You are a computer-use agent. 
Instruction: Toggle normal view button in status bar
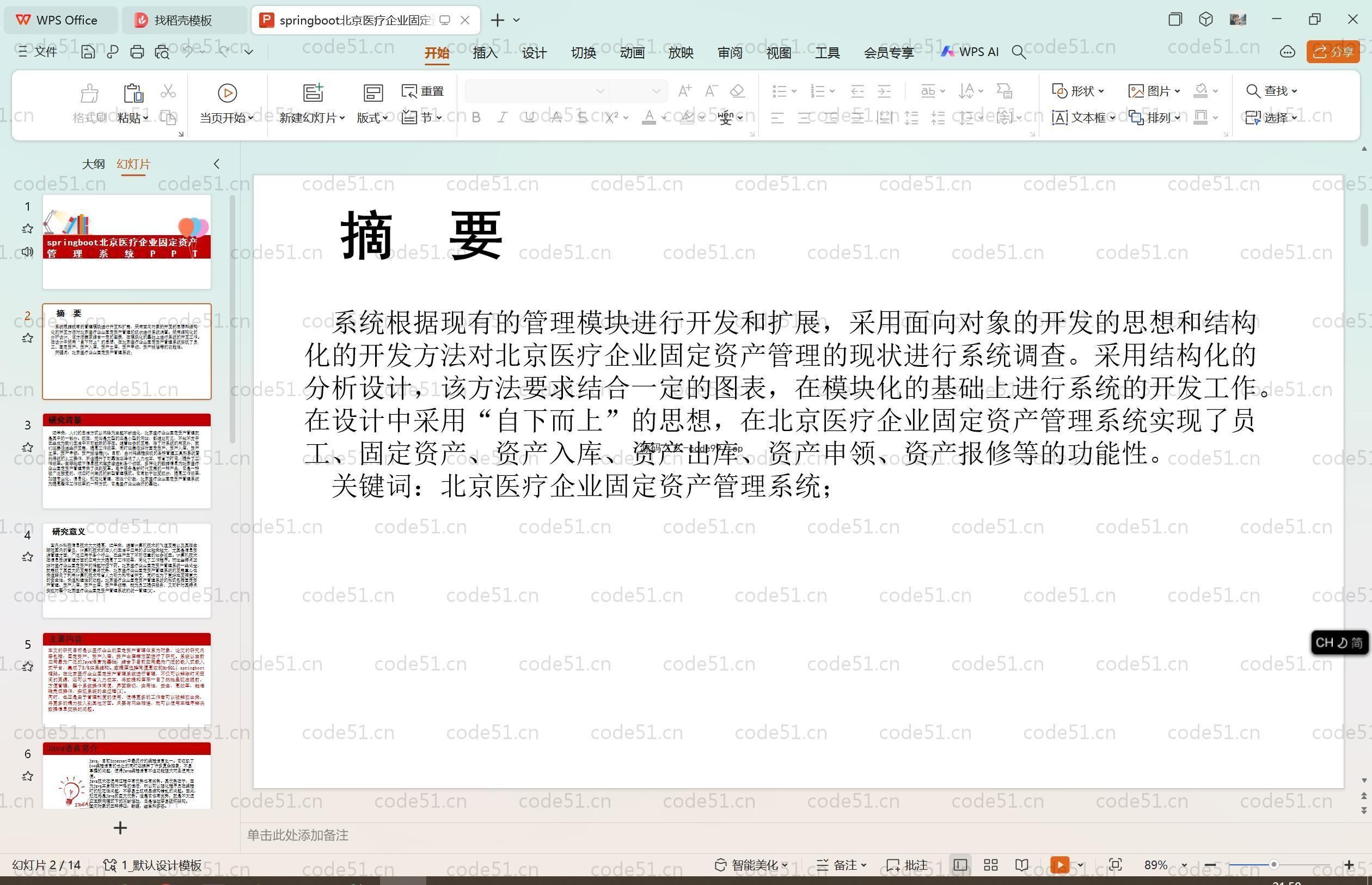[960, 865]
